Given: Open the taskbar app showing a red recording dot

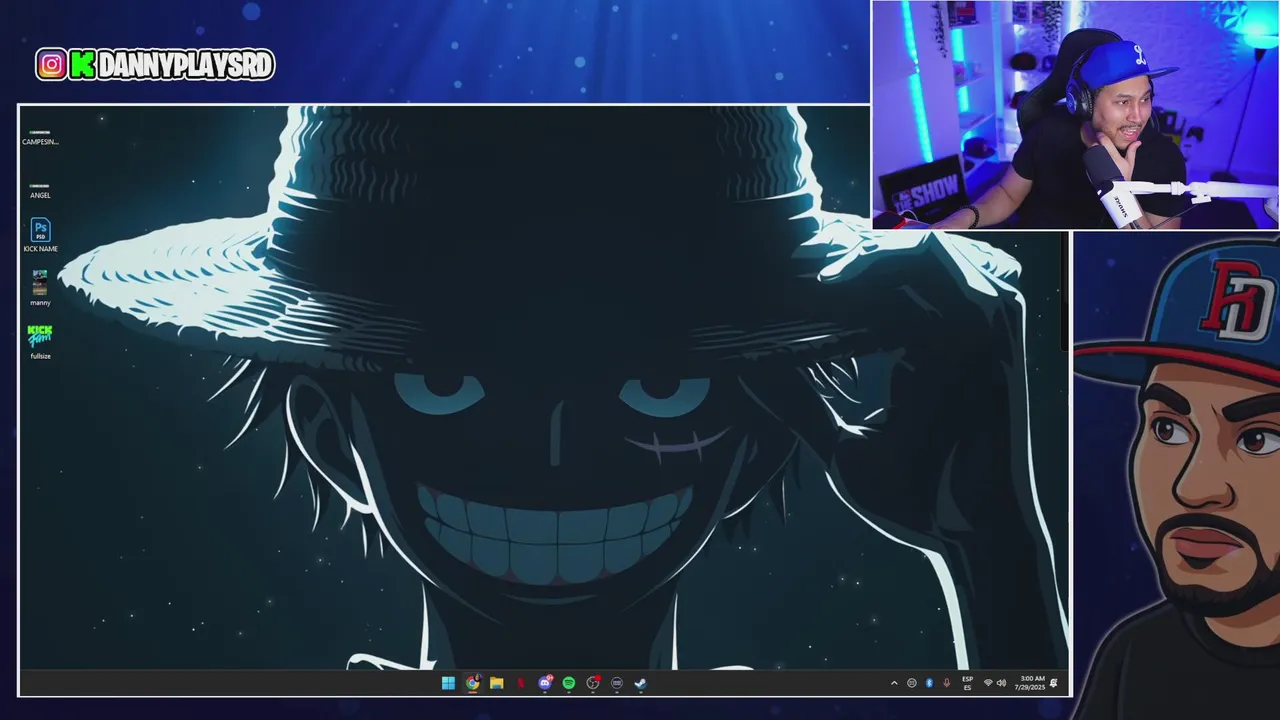Looking at the screenshot, I should pos(593,683).
